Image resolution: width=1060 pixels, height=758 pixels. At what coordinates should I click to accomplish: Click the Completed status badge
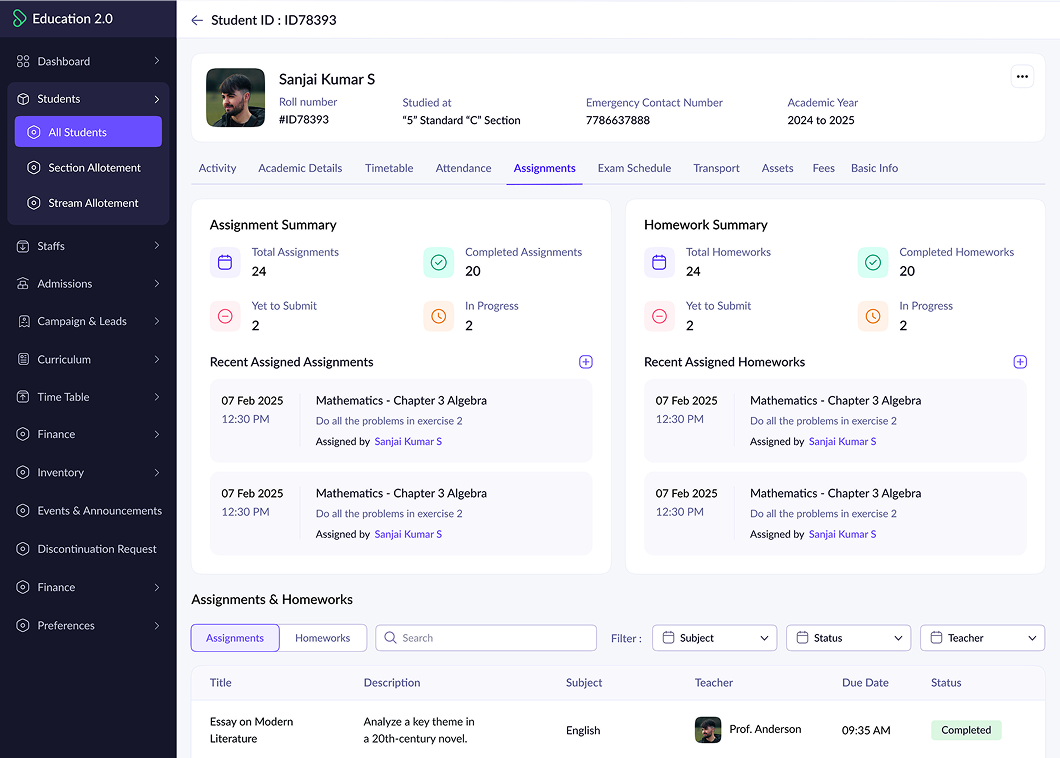966,730
